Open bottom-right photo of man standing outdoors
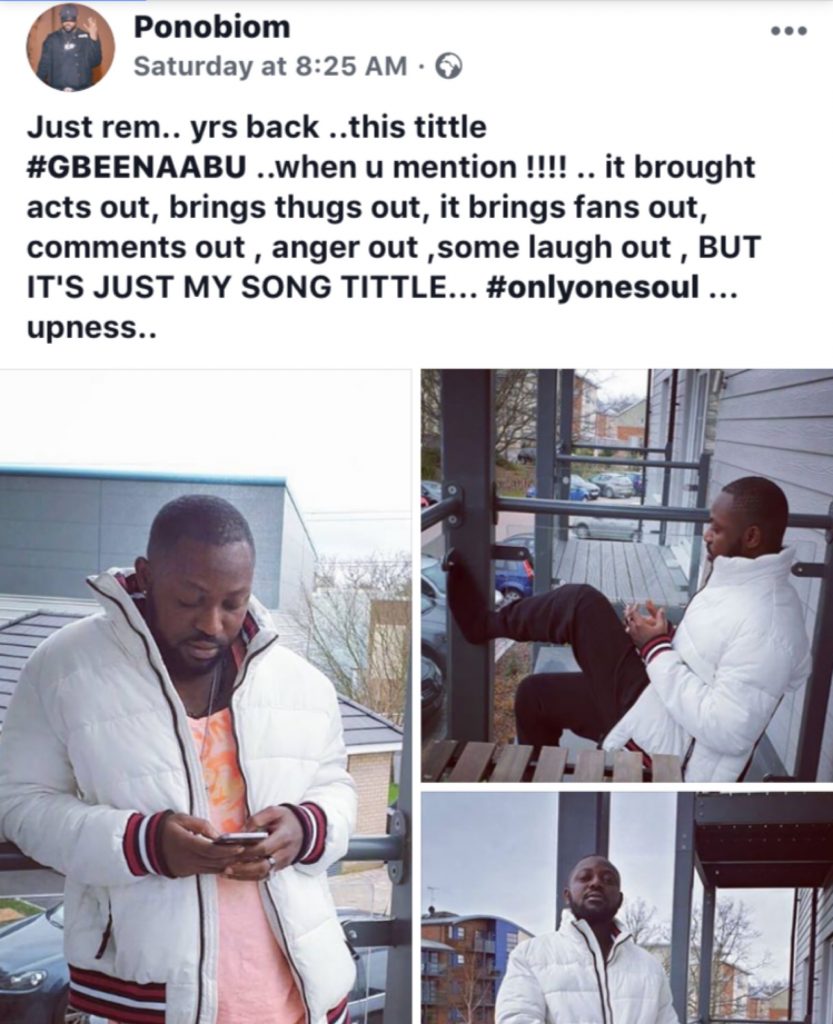The image size is (833, 1024). pos(627,908)
